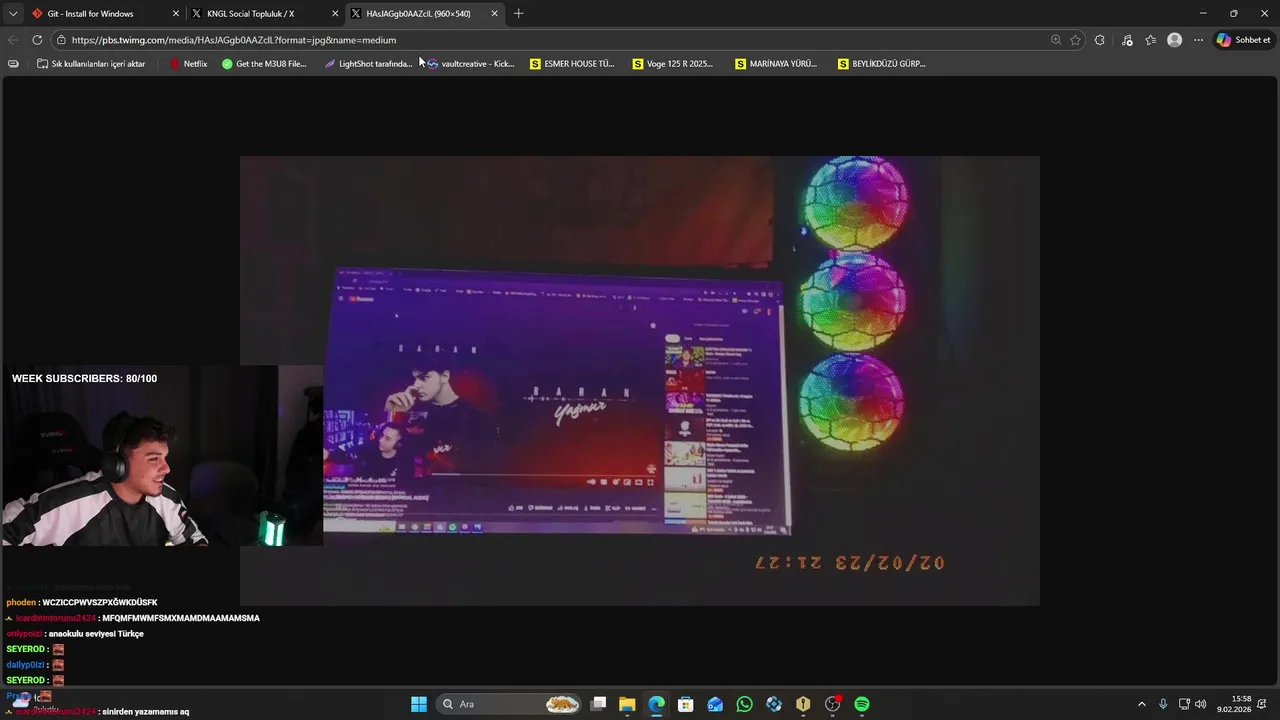Open the Netflix bookmark
The height and width of the screenshot is (720, 1280).
click(x=188, y=64)
